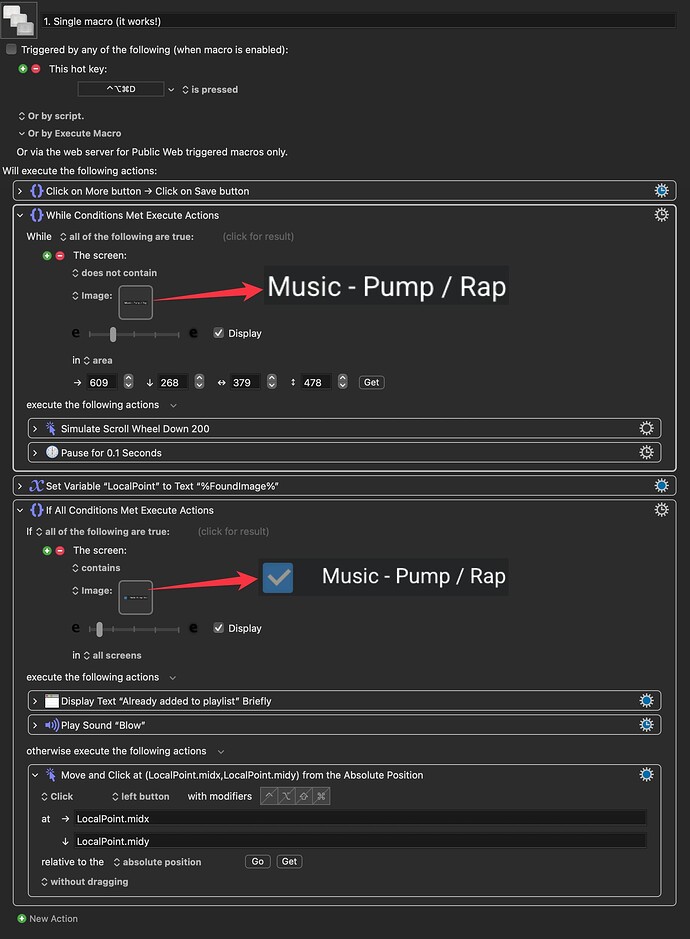Image resolution: width=690 pixels, height=939 pixels.
Task: Open the "is pressed" hot key dropdown
Action: pyautogui.click(x=210, y=90)
